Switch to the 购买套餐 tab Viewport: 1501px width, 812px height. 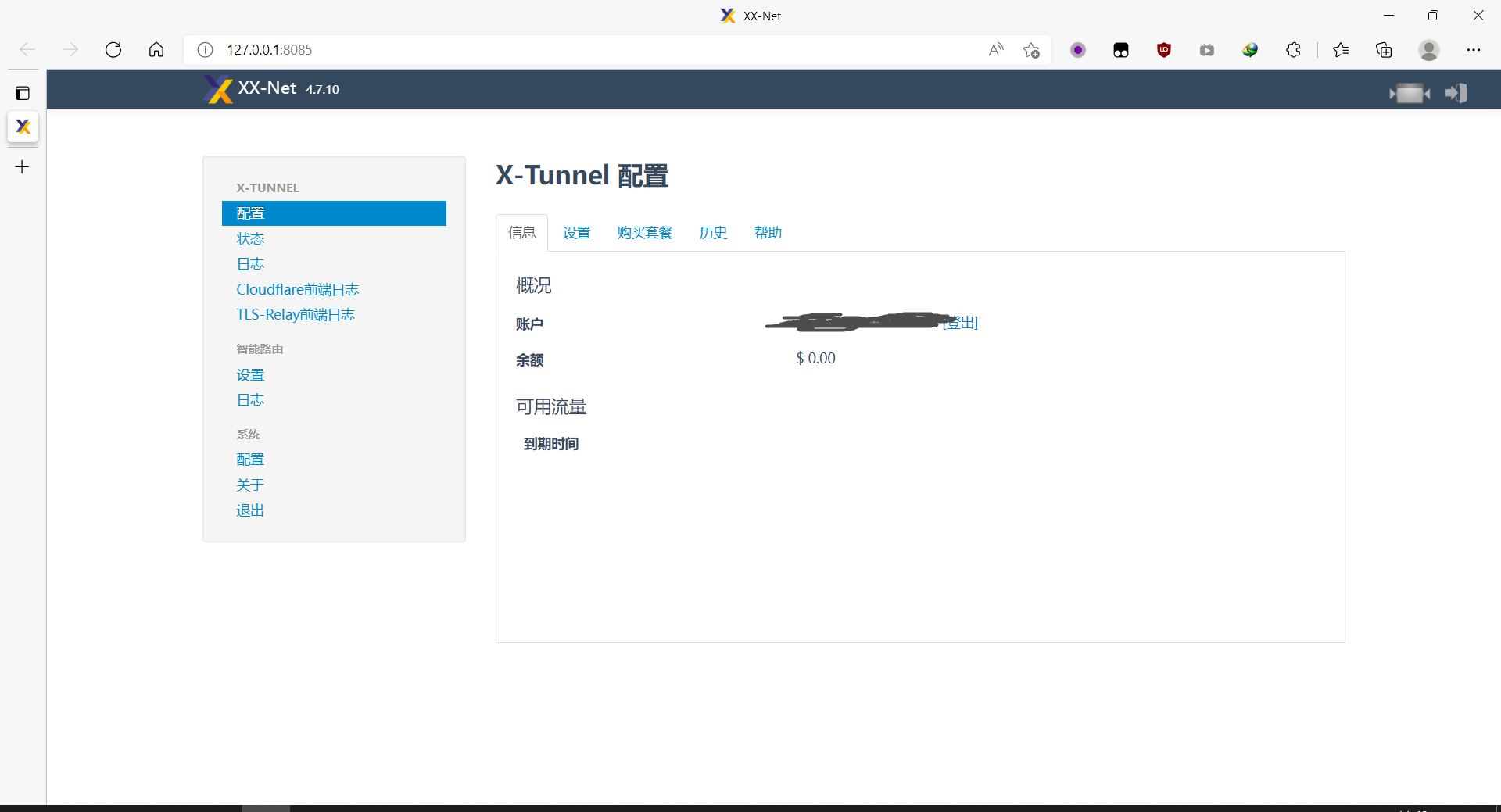point(644,232)
